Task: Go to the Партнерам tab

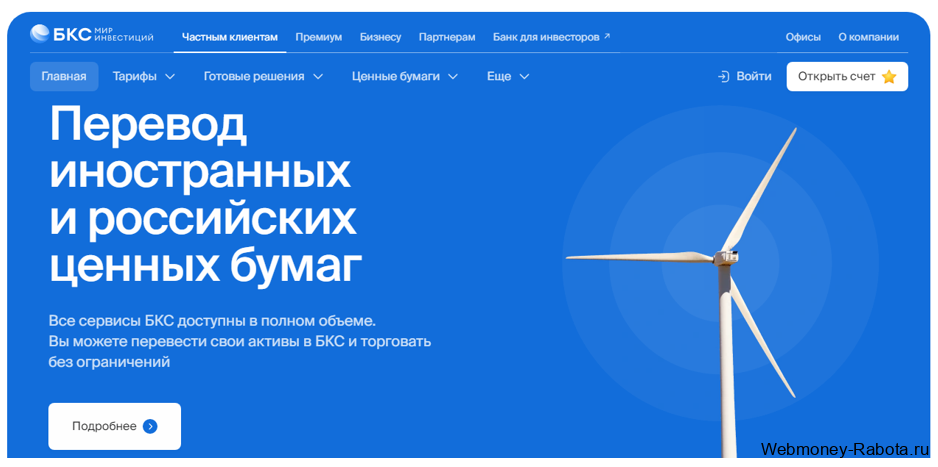Action: [447, 37]
